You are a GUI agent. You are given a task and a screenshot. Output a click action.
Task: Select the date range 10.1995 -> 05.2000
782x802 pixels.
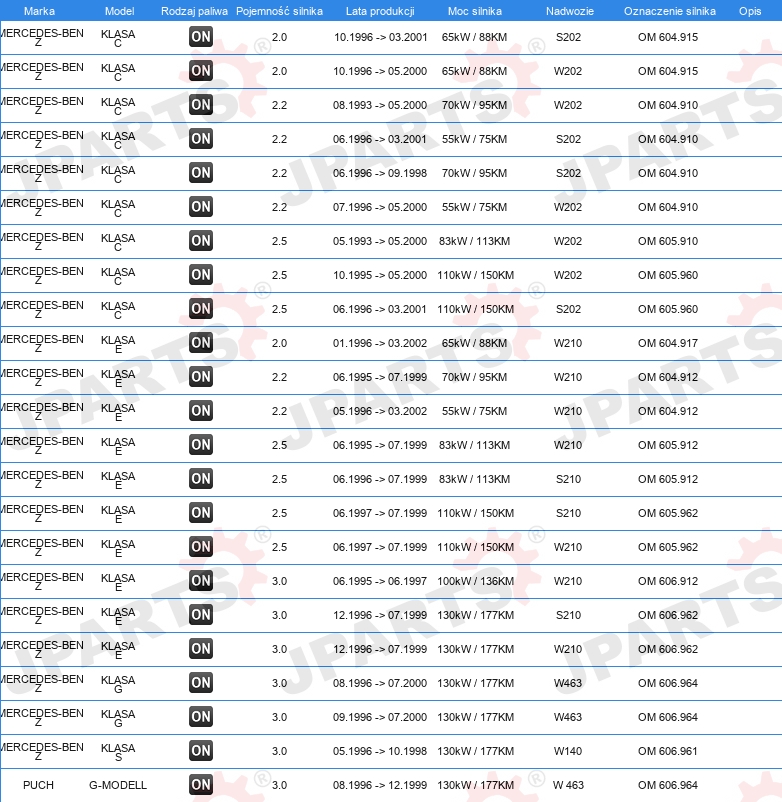click(x=380, y=275)
